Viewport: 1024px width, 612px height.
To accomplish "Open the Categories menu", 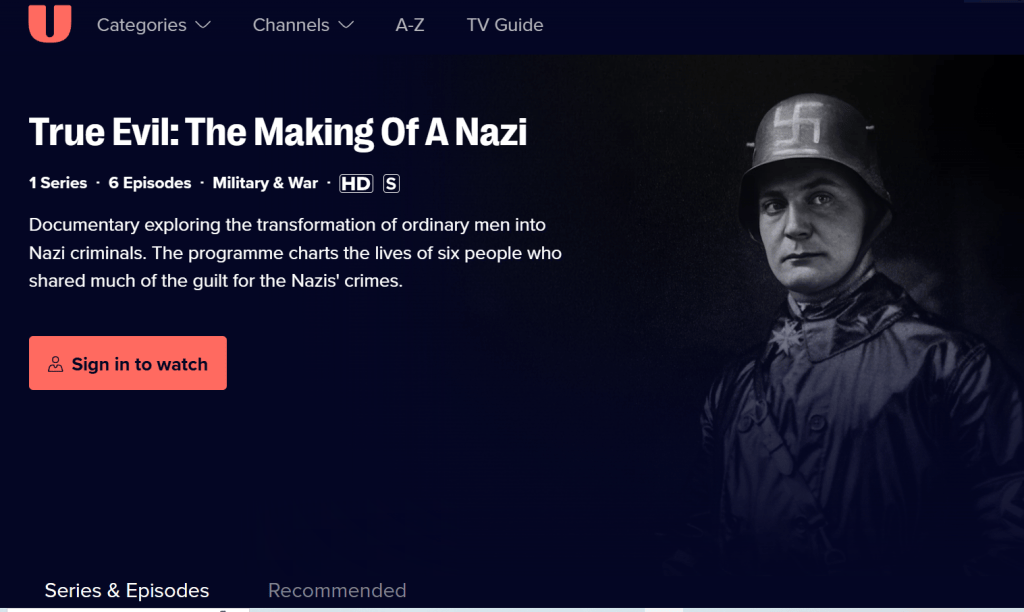I will [154, 25].
